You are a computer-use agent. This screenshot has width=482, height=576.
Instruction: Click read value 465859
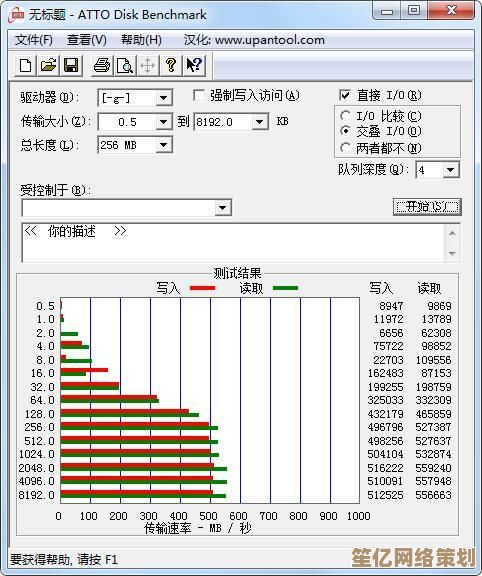434,414
